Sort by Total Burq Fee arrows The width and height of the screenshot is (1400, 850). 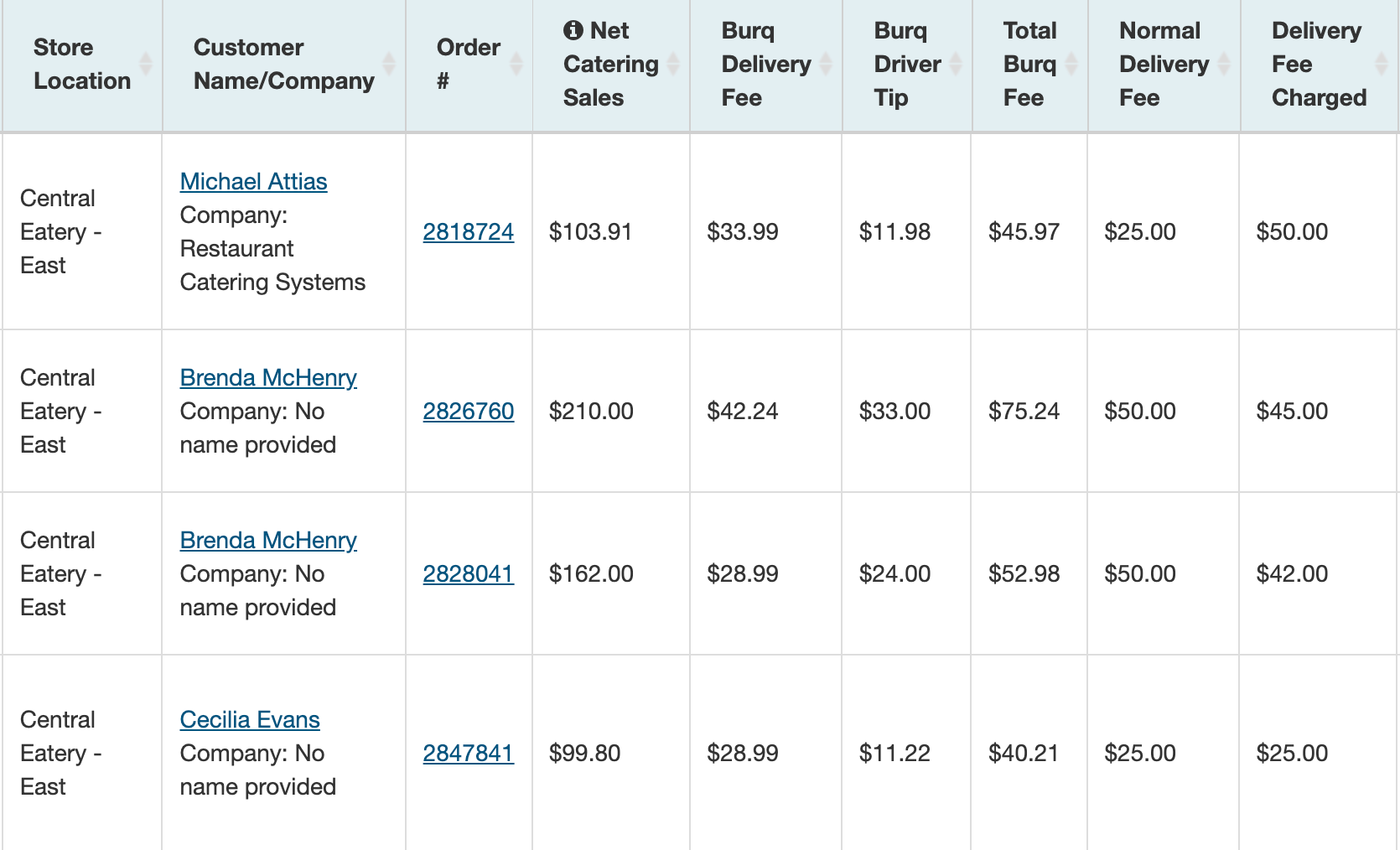tap(1071, 64)
